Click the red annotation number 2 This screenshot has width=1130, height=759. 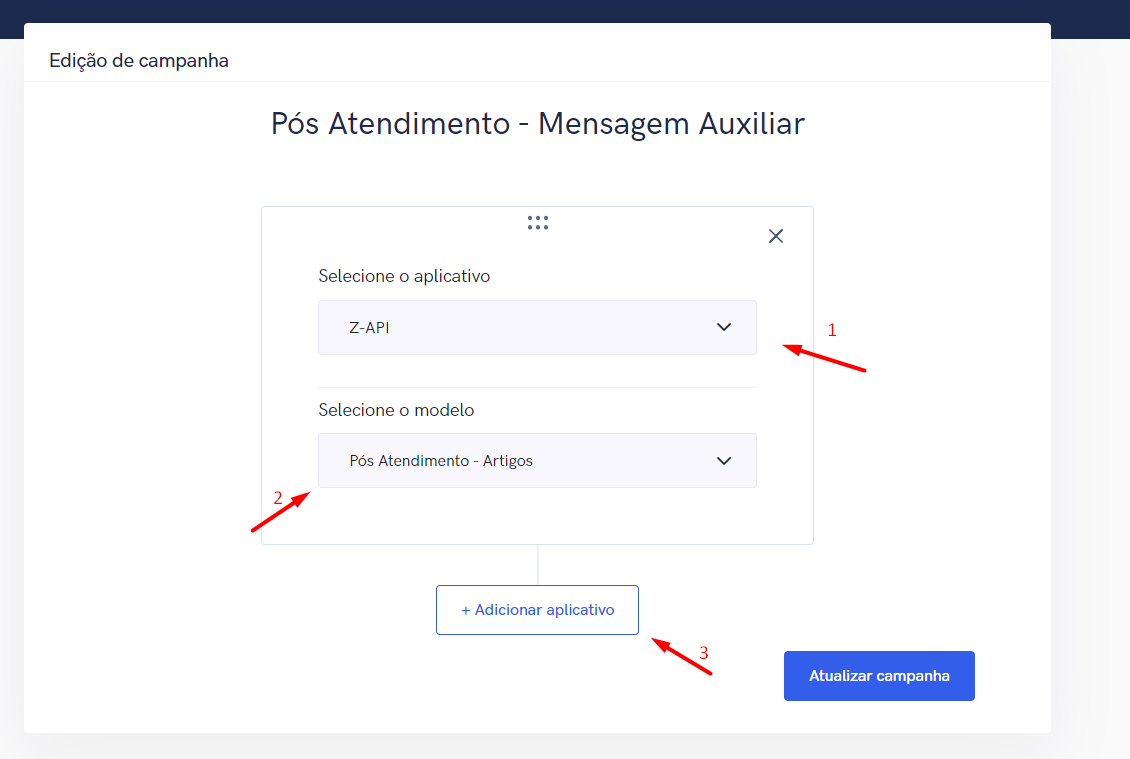click(278, 497)
